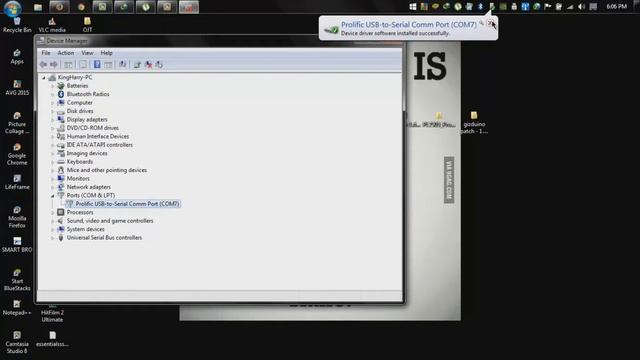Open the File menu in Device Manager
This screenshot has height=360, width=640.
(46, 53)
